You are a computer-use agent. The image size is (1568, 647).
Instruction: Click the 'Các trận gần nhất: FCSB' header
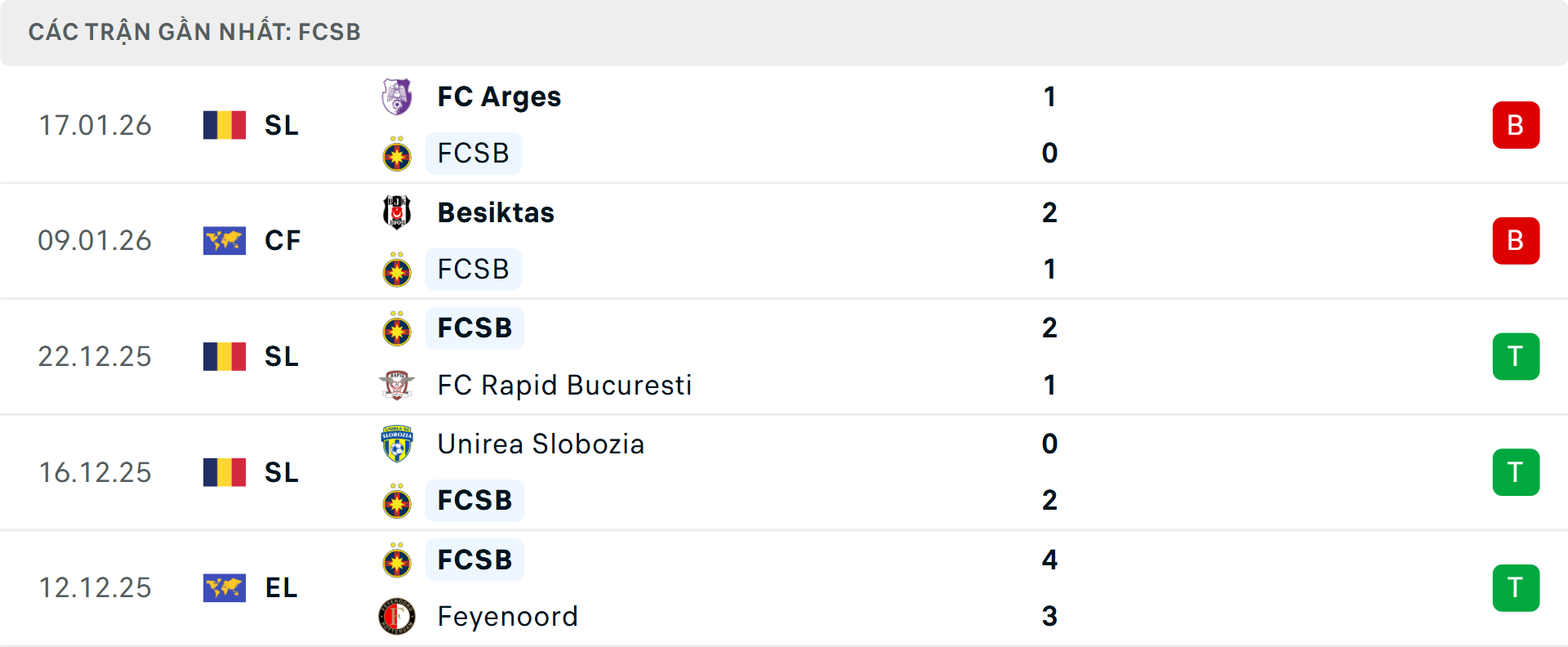point(194,32)
